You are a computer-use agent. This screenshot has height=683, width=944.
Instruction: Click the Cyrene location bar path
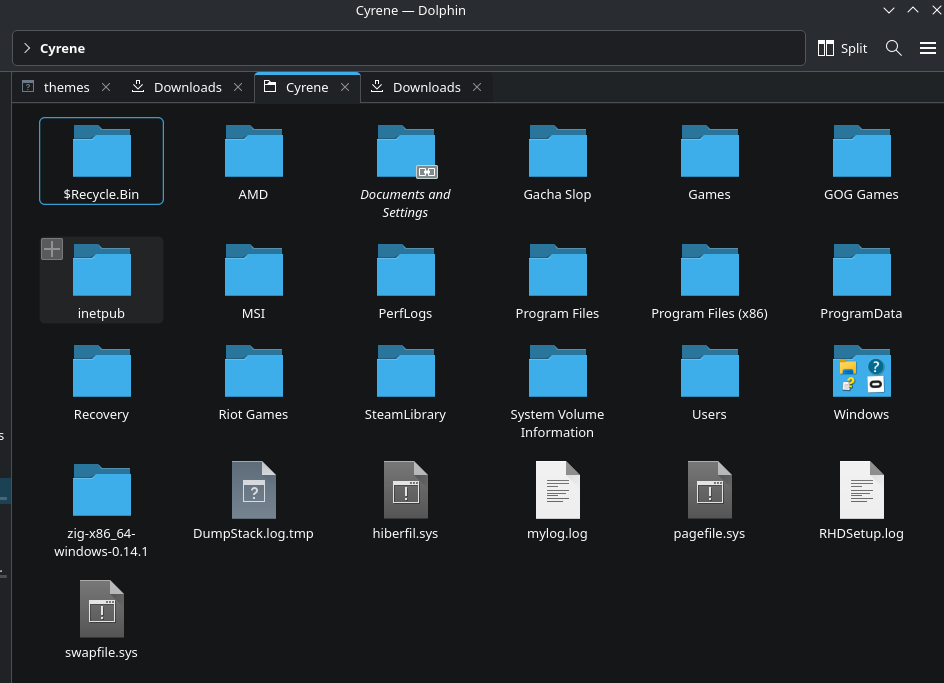[63, 48]
